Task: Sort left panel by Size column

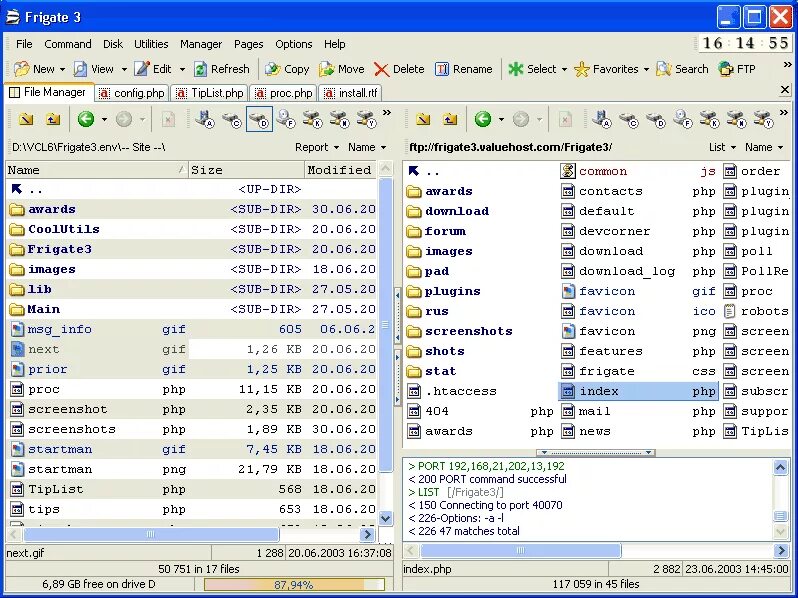Action: click(x=246, y=170)
